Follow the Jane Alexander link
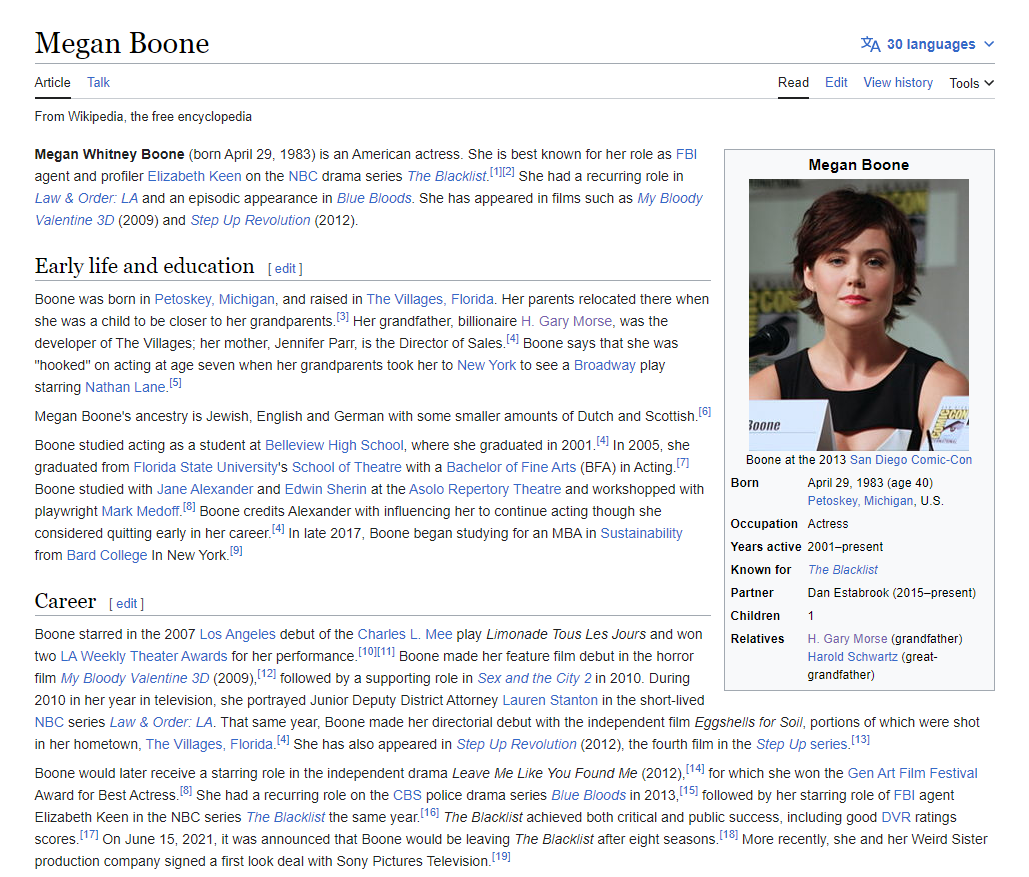This screenshot has height=877, width=1029. pyautogui.click(x=205, y=489)
